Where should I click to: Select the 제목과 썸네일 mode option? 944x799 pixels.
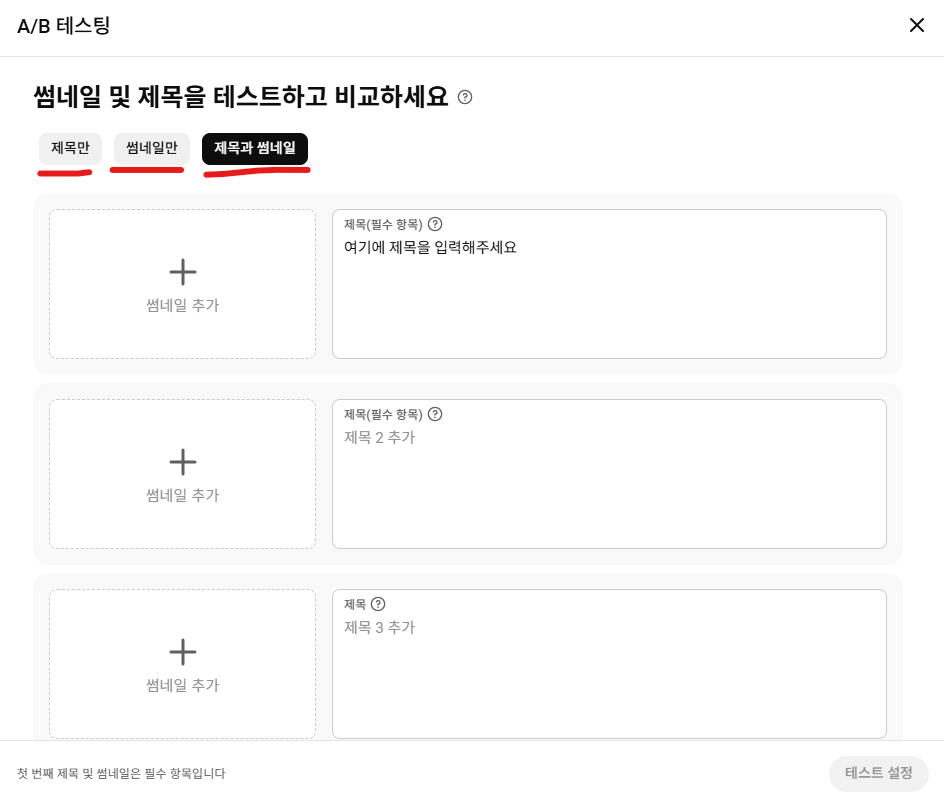click(x=255, y=148)
